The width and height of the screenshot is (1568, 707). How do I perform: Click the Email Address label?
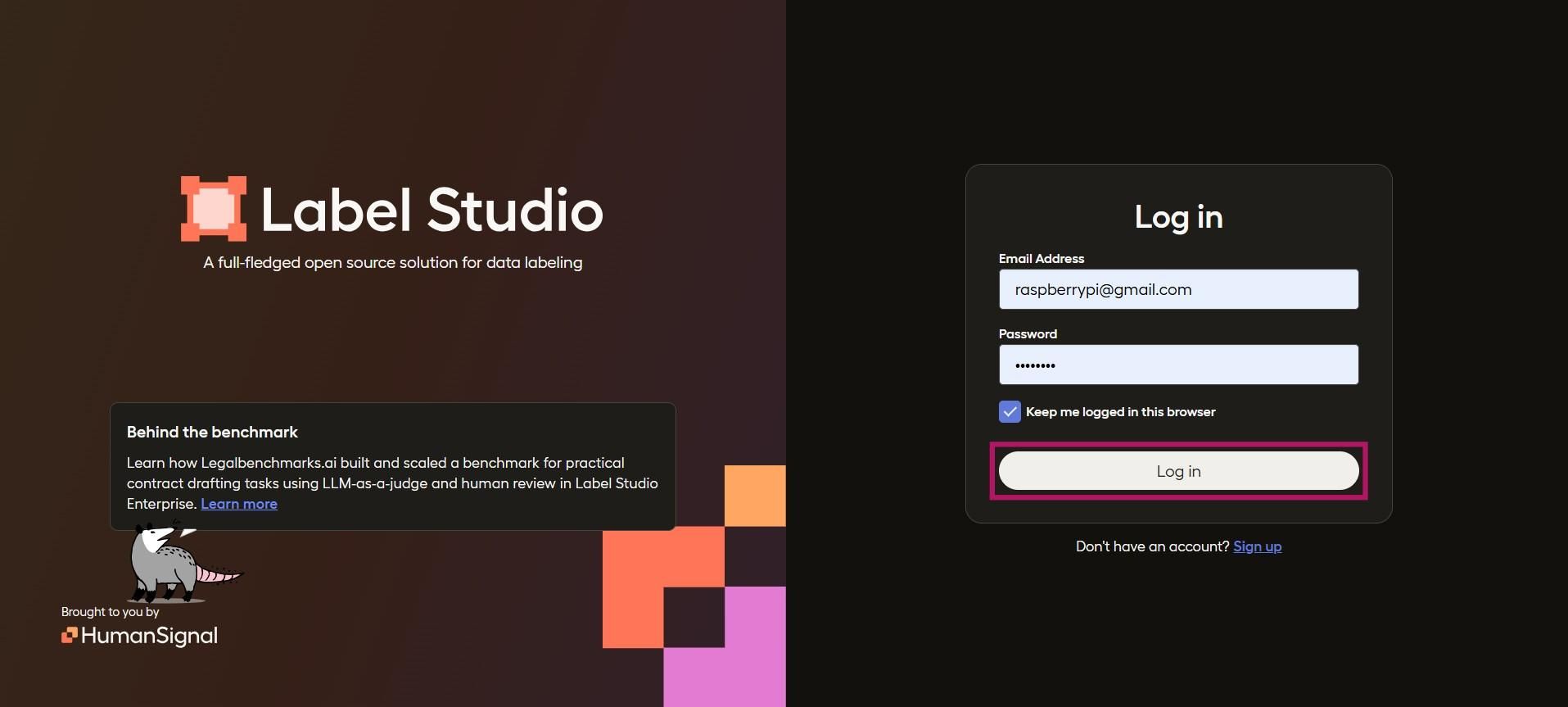click(x=1042, y=258)
